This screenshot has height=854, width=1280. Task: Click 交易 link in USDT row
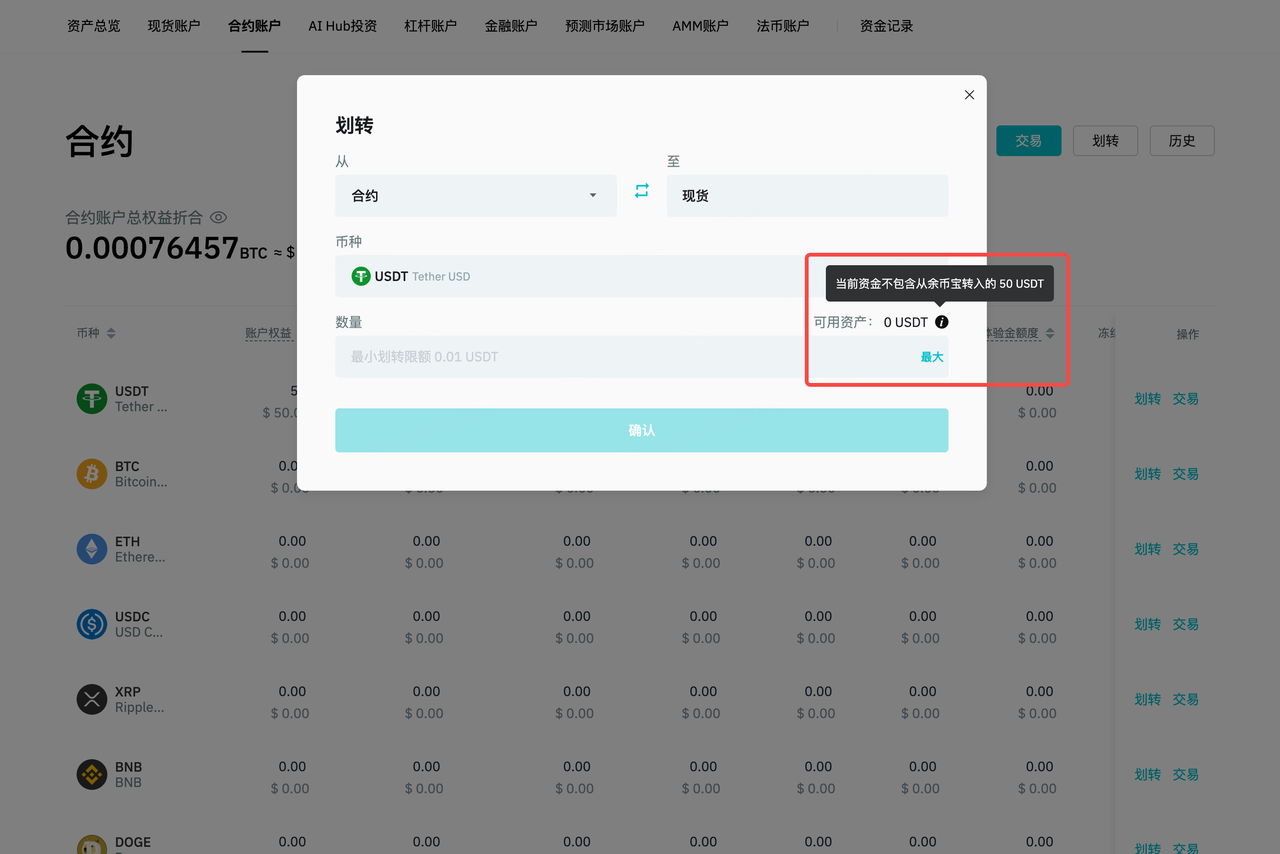pos(1186,399)
